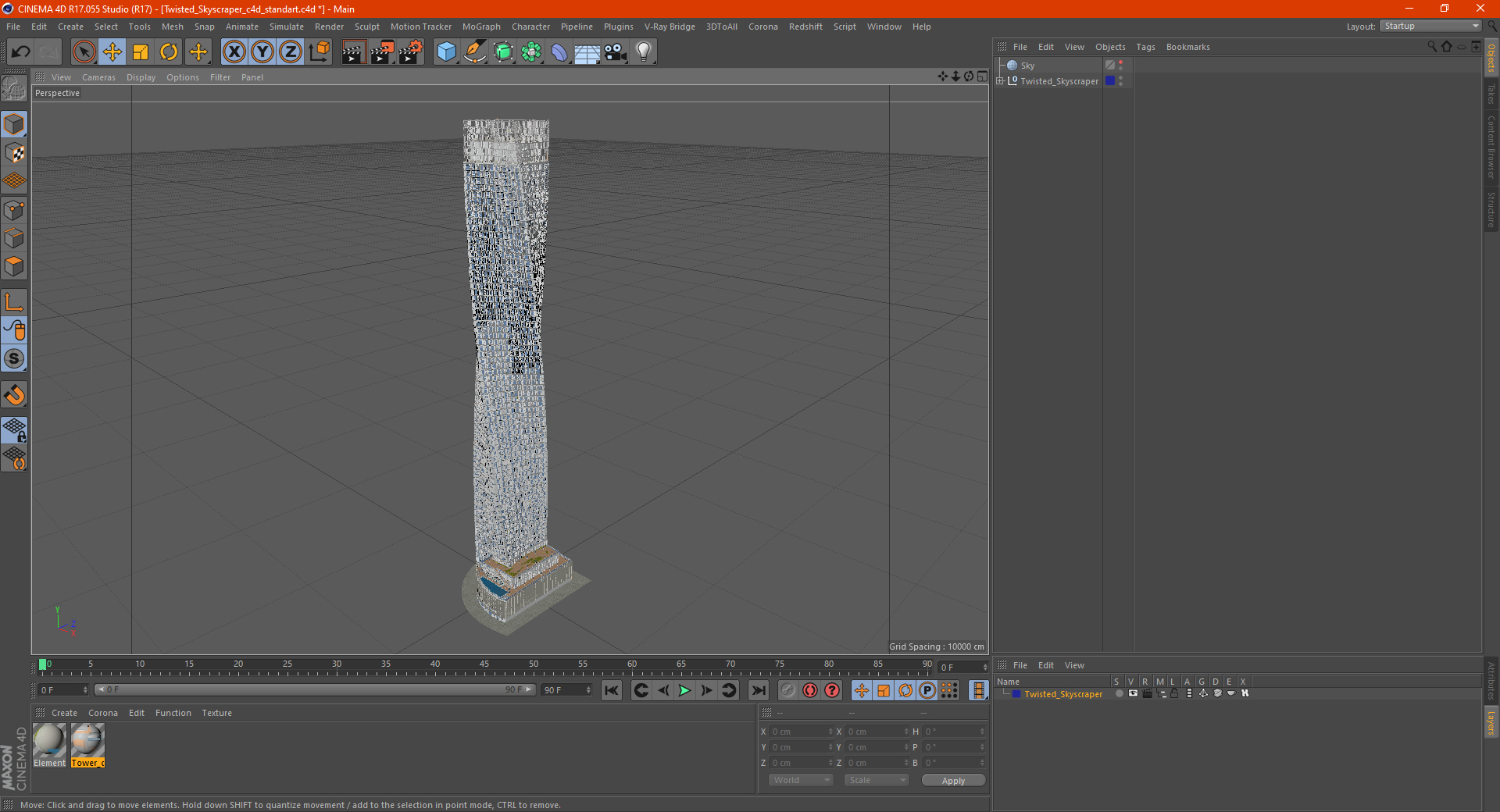
Task: Click the Autokeying red question-mark button
Action: point(832,690)
